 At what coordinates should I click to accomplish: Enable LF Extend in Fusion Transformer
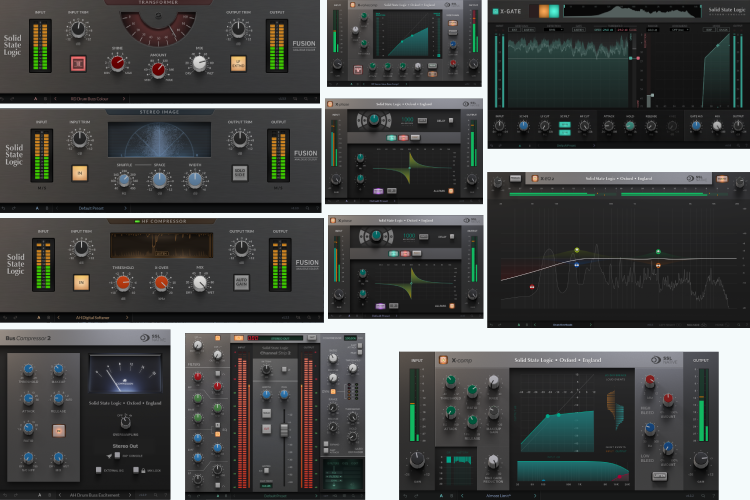click(238, 63)
